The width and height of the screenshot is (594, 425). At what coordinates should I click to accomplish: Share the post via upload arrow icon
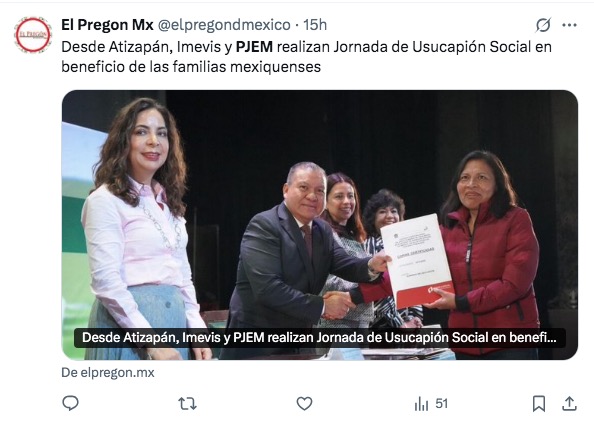coord(569,404)
